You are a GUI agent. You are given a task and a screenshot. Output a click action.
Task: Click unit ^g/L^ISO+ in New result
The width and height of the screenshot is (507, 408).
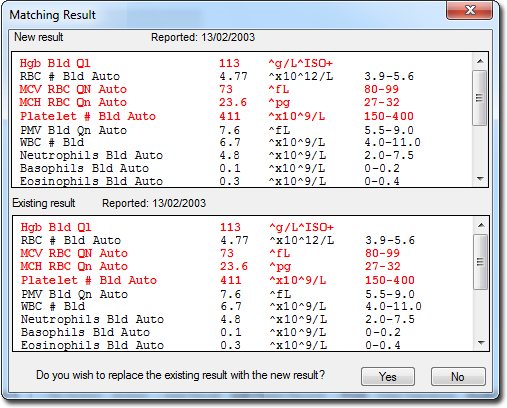click(x=301, y=63)
